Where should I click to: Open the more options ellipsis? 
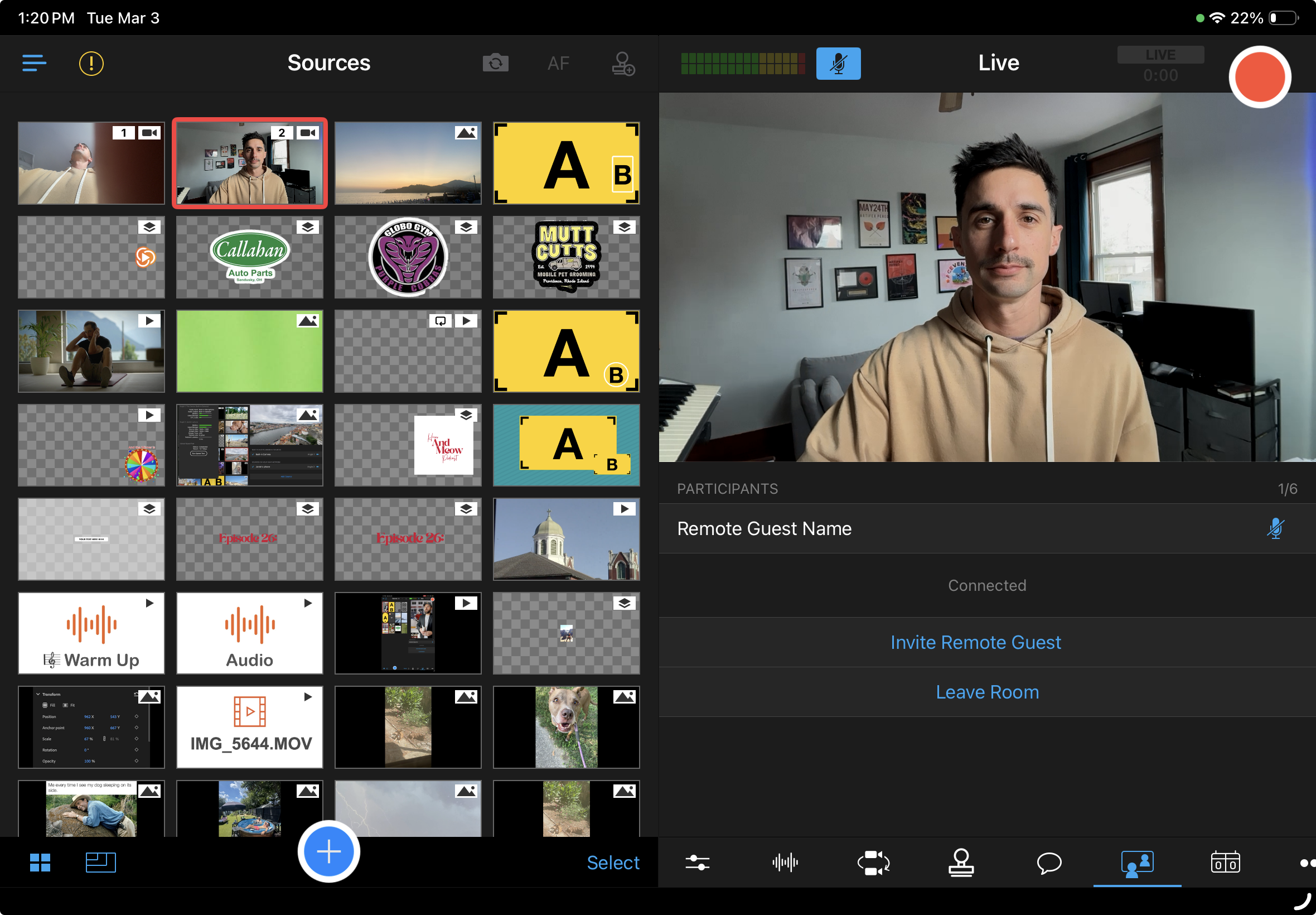(1307, 862)
